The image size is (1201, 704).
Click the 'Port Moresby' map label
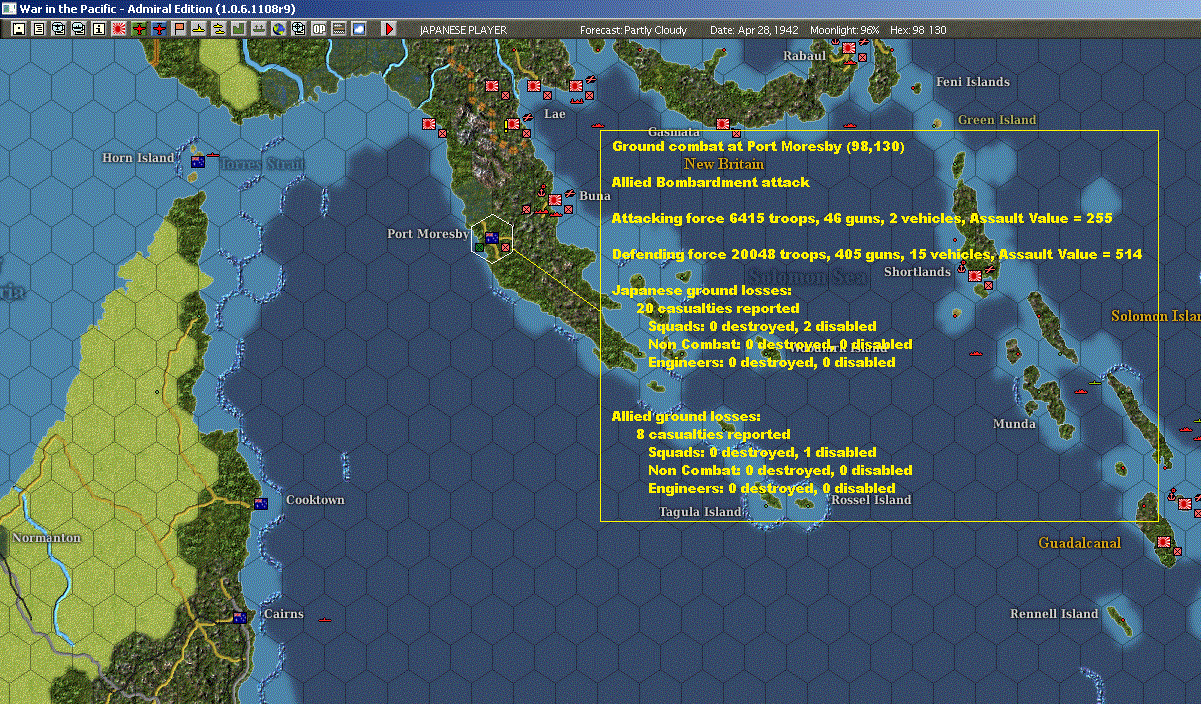[428, 234]
